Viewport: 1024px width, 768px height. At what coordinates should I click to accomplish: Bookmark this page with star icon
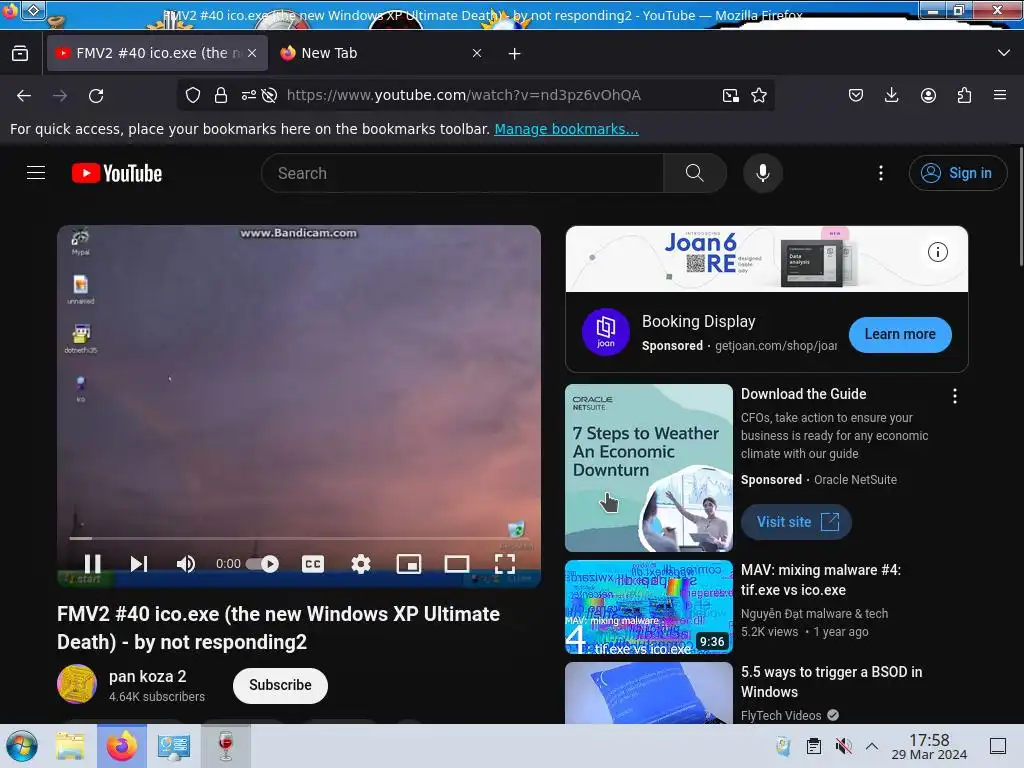pyautogui.click(x=759, y=95)
